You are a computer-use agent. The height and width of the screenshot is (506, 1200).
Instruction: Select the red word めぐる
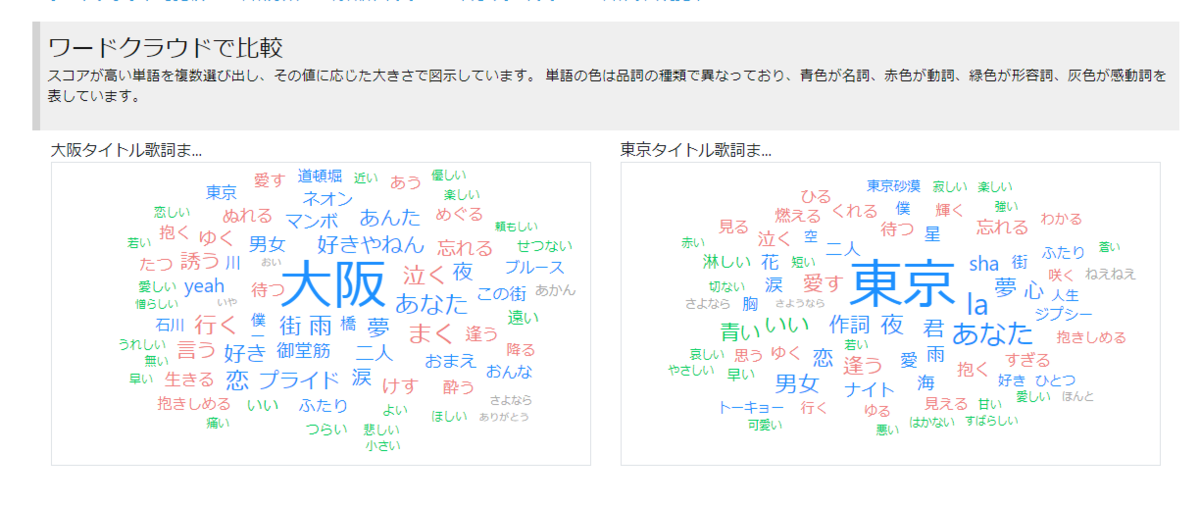coord(459,214)
